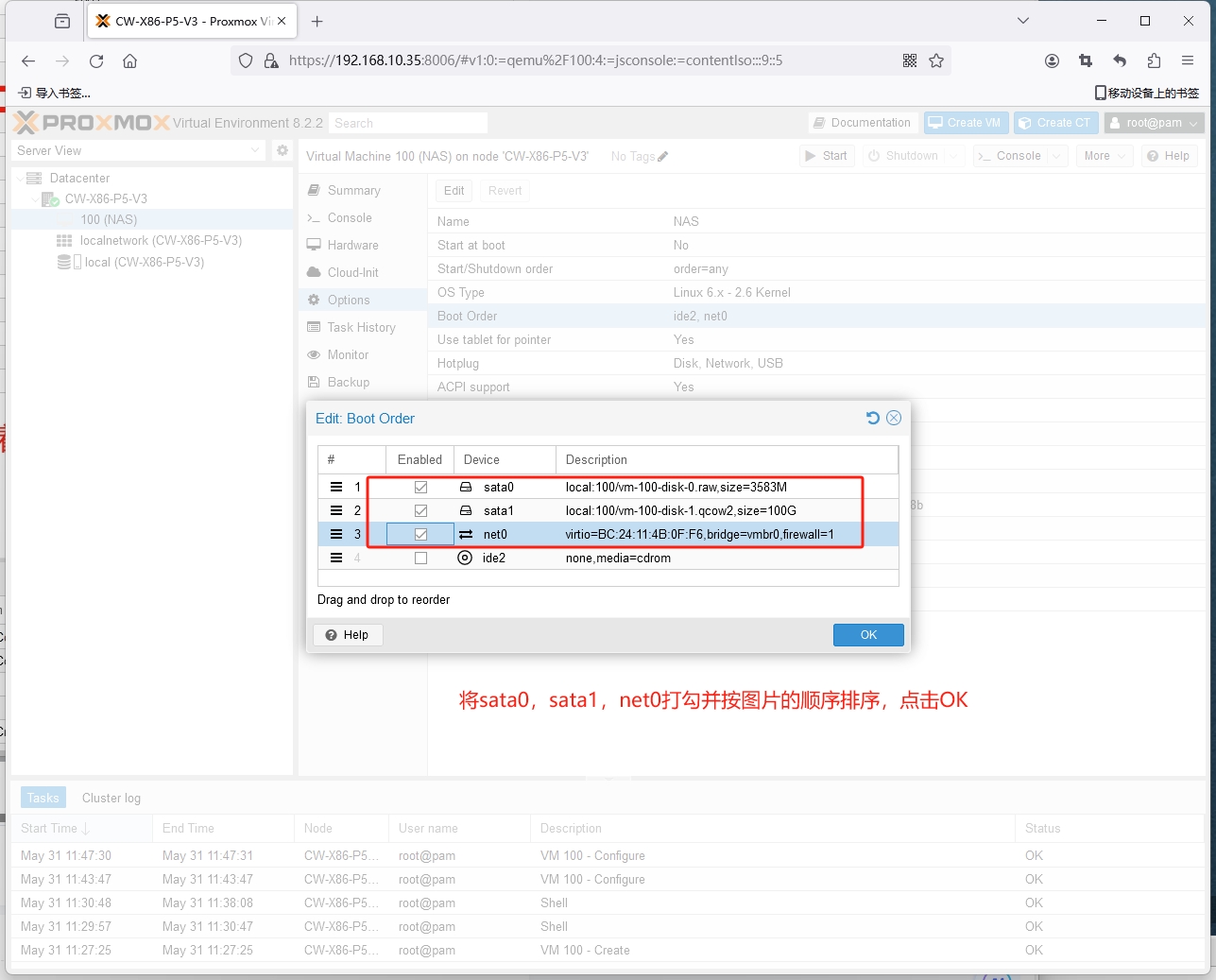Click the browser address bar
1216x980 pixels.
[x=591, y=60]
